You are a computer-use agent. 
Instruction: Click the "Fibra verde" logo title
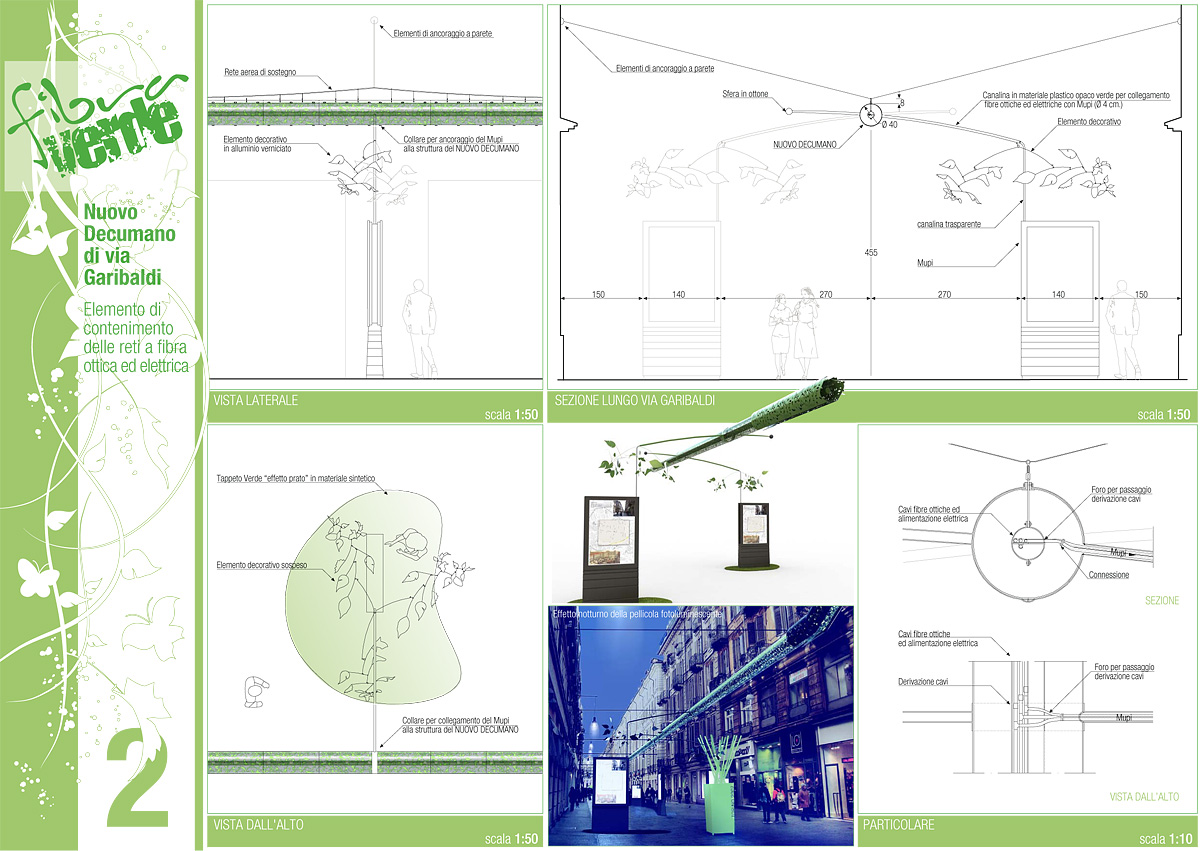(x=97, y=125)
